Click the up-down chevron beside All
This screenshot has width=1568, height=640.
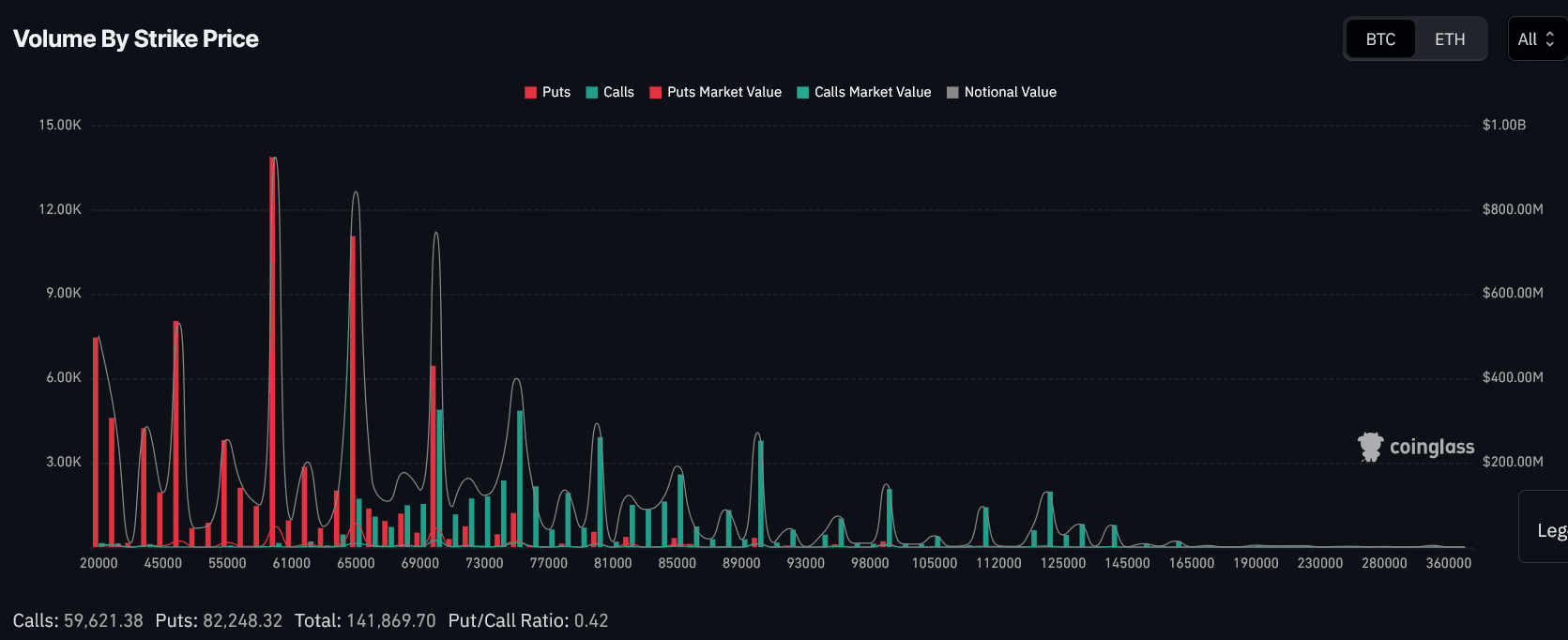pyautogui.click(x=1549, y=39)
